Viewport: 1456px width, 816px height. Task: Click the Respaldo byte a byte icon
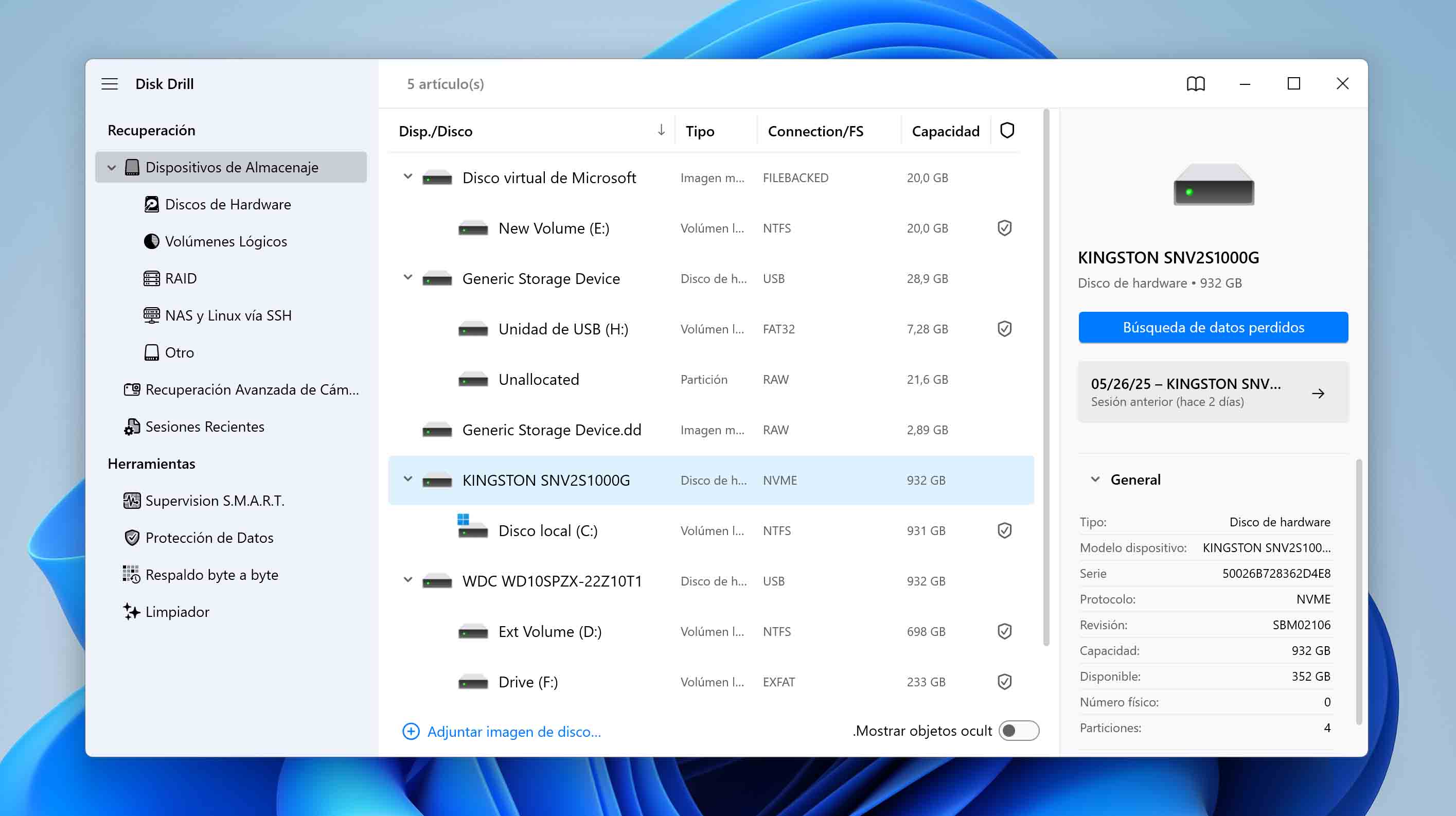132,574
